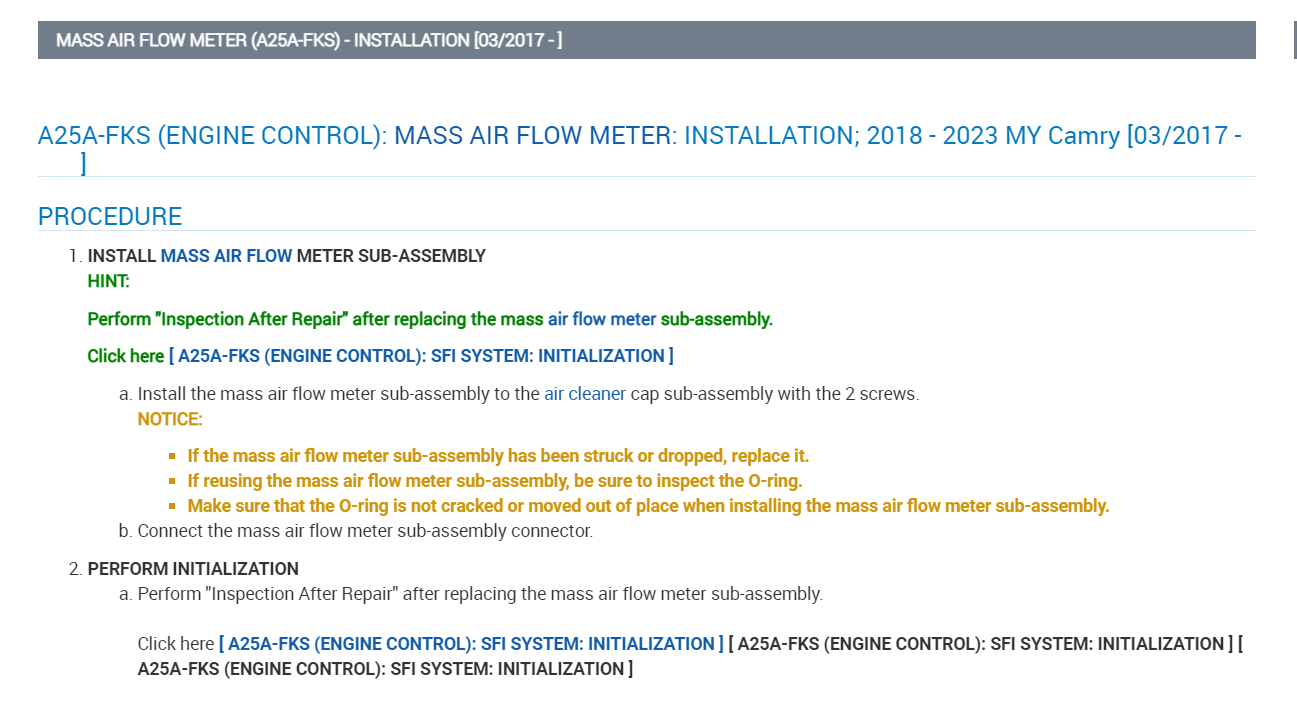Image resolution: width=1297 pixels, height=715 pixels.
Task: Open blue INITIALIZATION link under Perform Initialization step
Action: (x=471, y=644)
